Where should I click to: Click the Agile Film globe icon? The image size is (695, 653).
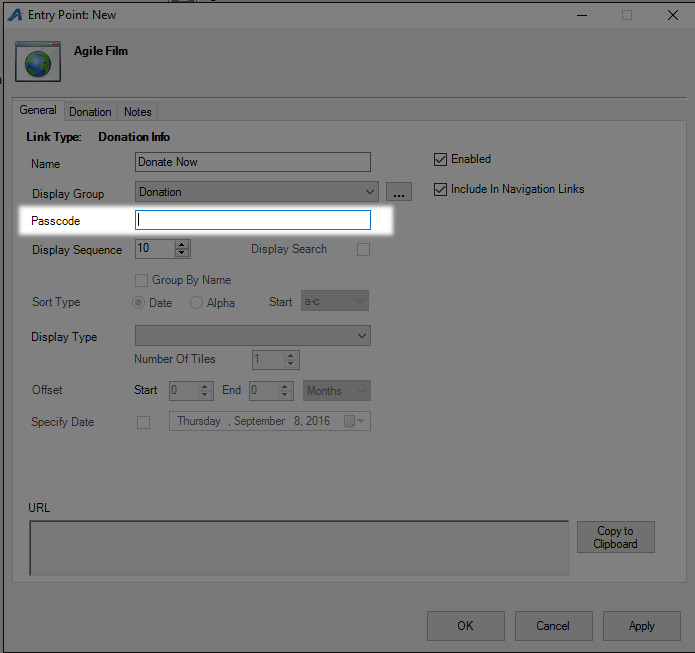click(38, 62)
